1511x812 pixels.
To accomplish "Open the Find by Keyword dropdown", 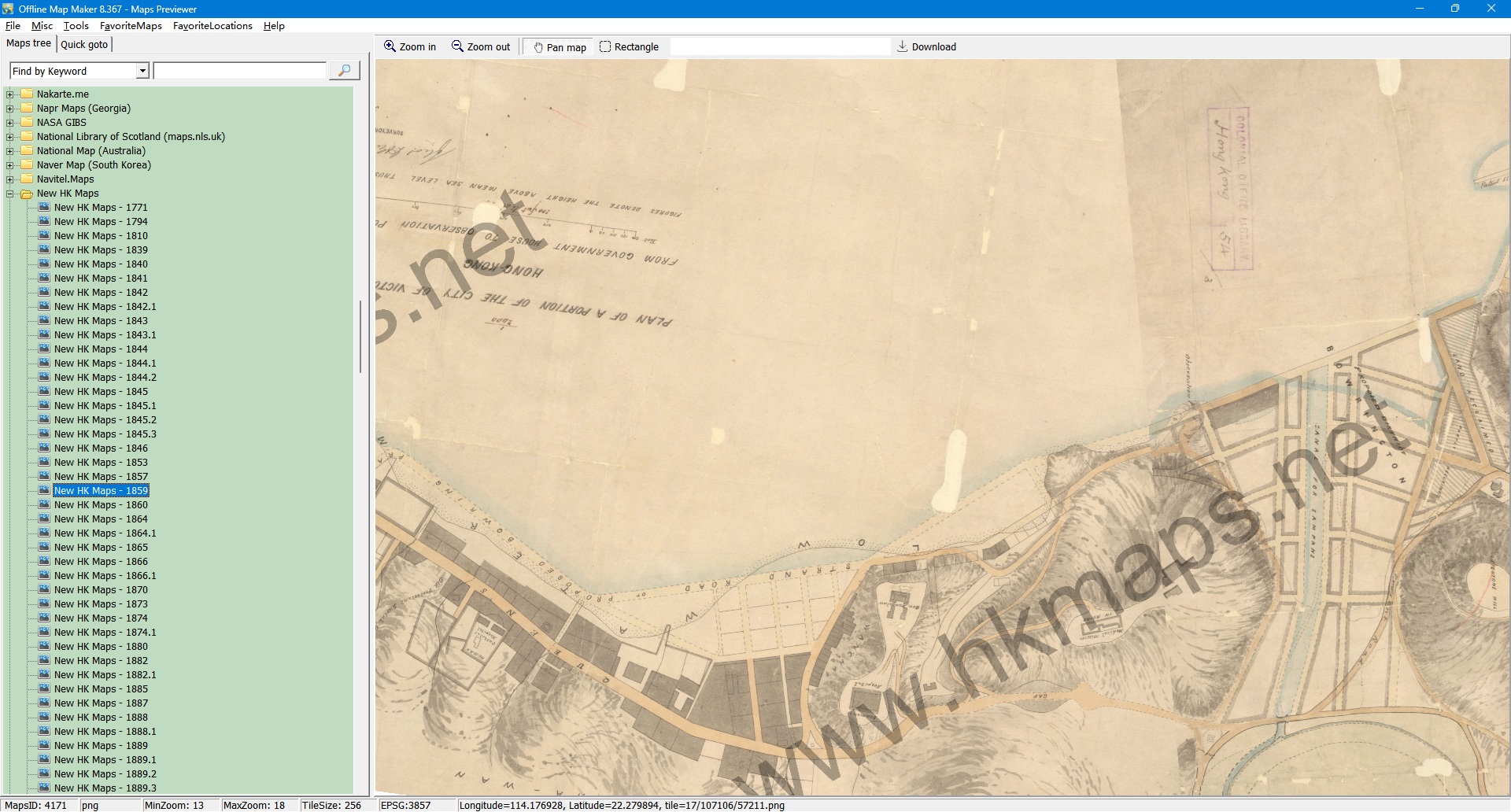I will (x=142, y=71).
